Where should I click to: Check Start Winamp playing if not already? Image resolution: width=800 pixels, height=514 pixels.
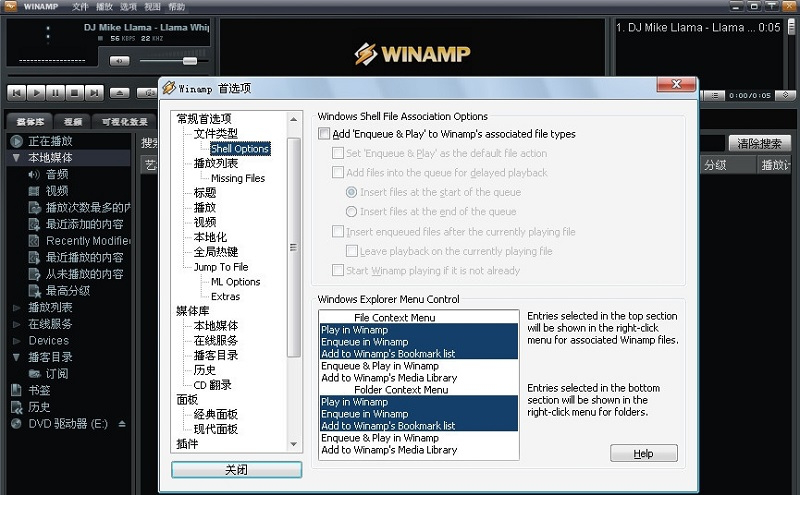pos(338,271)
